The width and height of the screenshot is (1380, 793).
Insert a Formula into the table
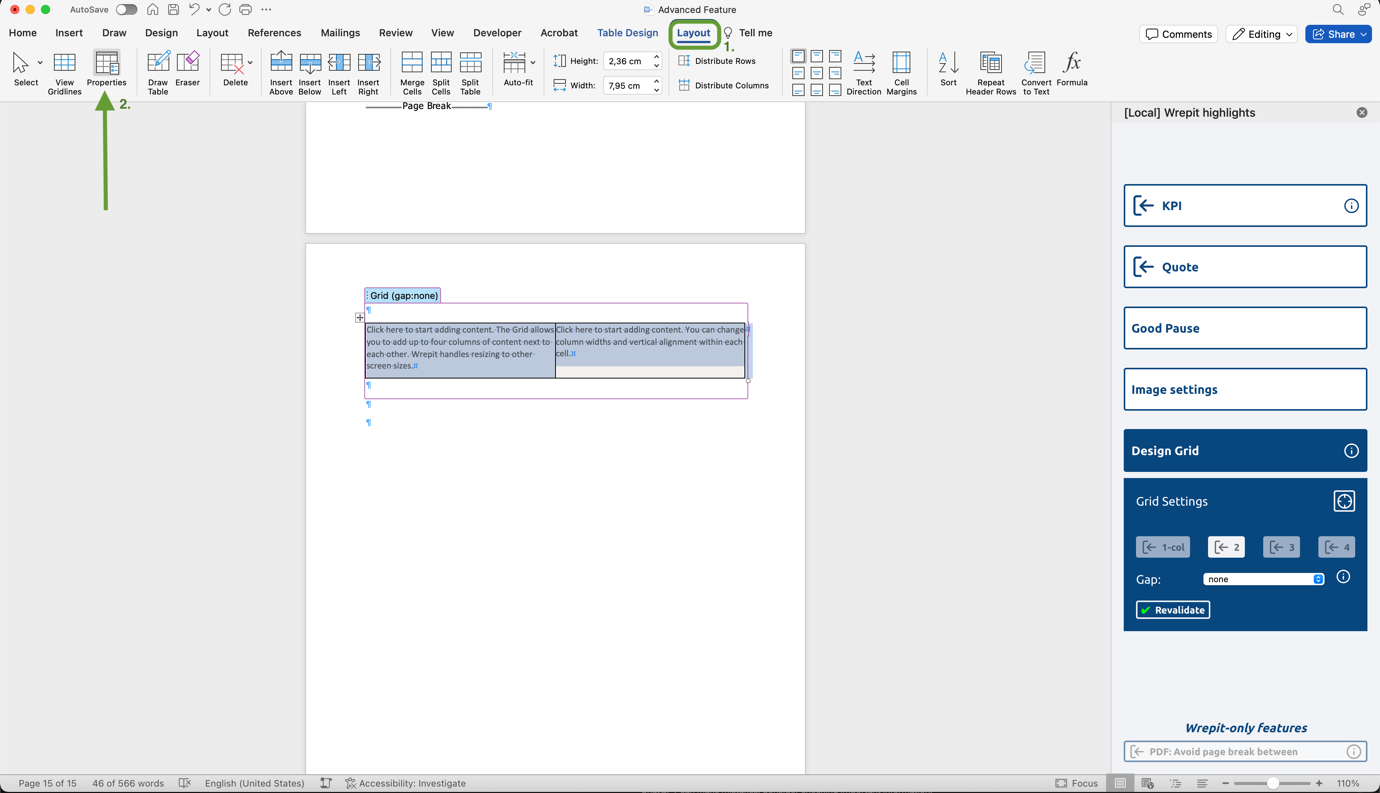tap(1072, 69)
